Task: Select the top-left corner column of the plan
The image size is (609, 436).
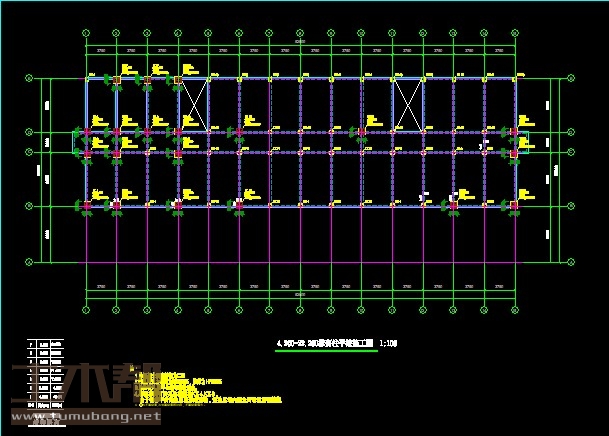Action: click(86, 78)
